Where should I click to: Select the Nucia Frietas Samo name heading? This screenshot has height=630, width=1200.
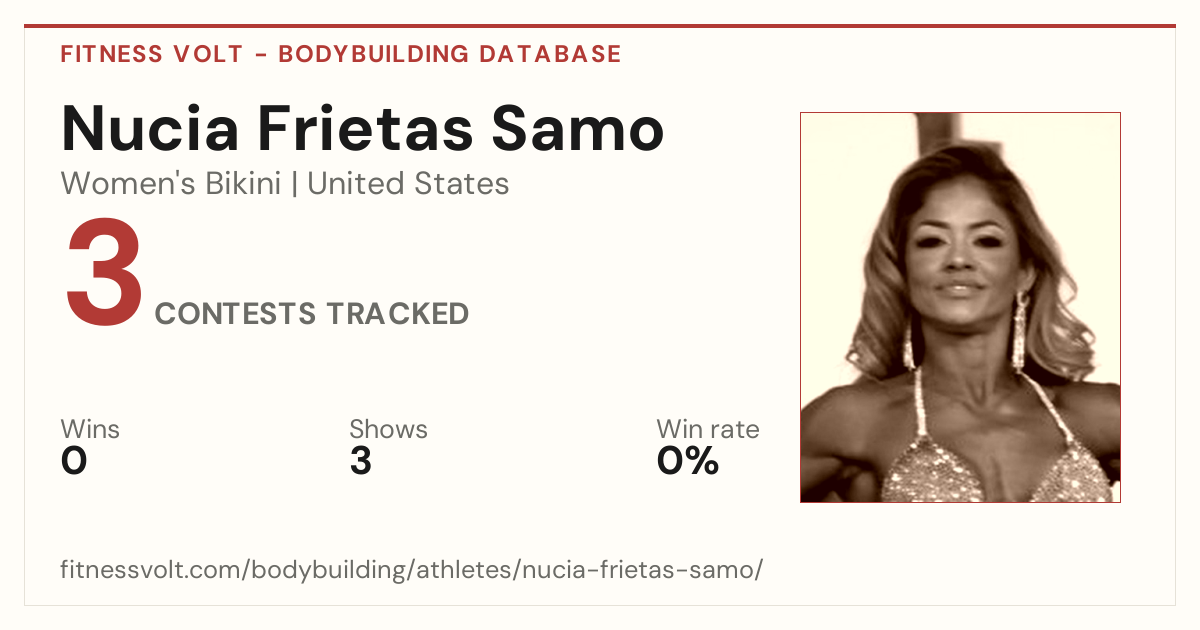363,128
